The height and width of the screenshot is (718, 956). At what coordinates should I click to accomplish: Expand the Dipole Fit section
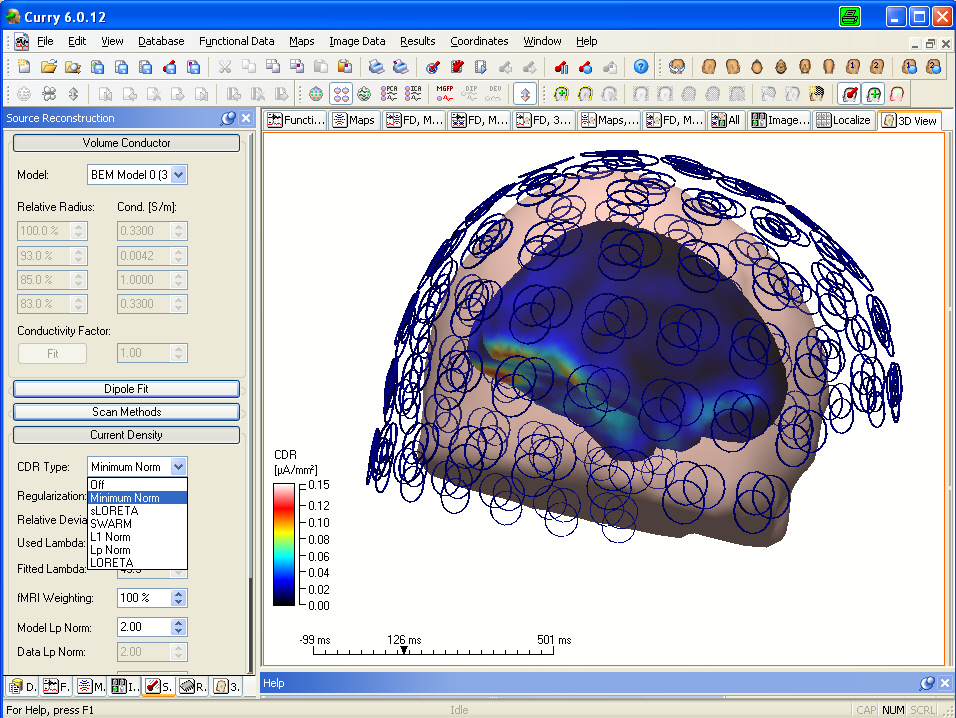(126, 389)
